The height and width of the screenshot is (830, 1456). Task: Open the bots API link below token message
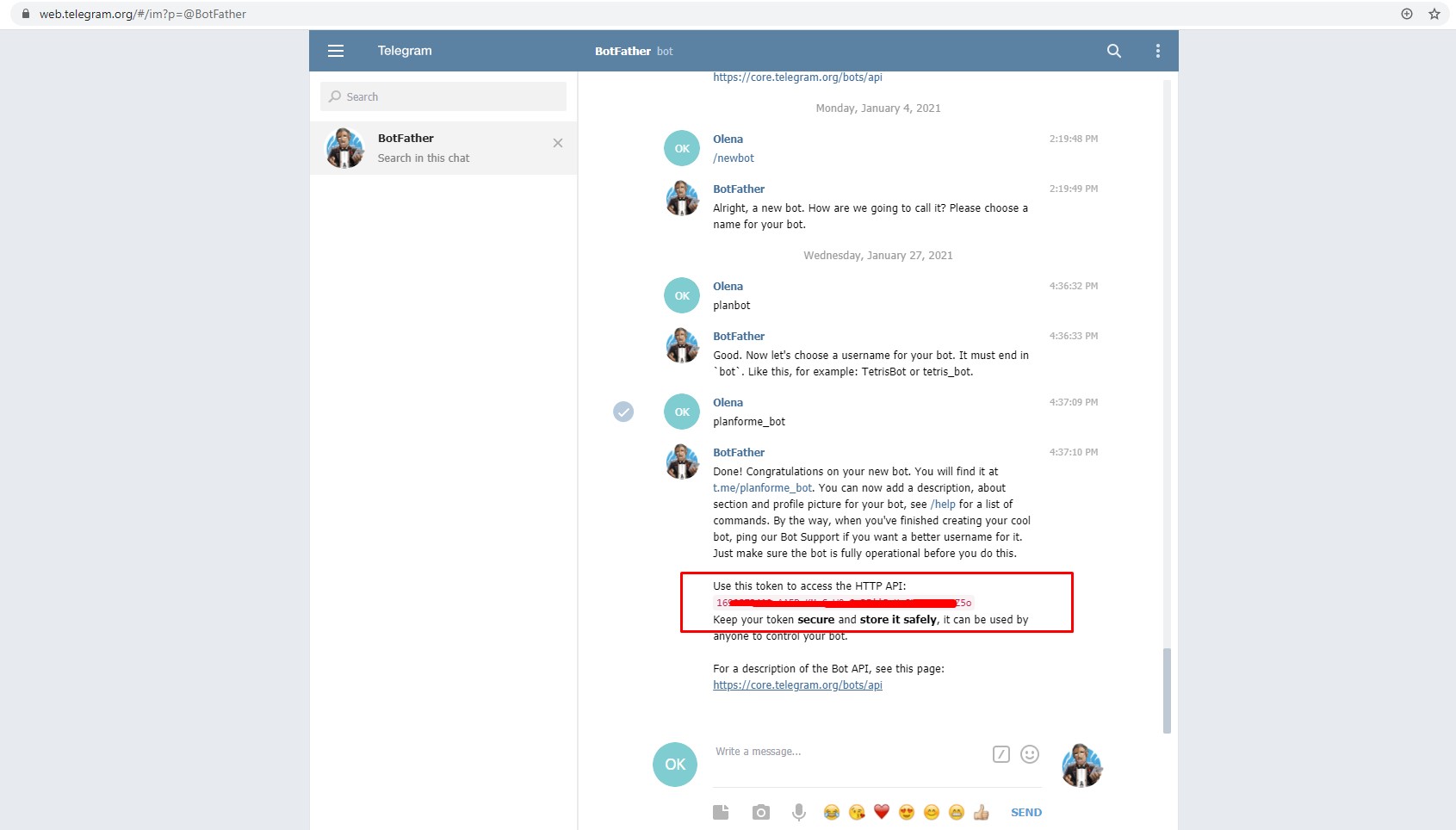pos(797,685)
